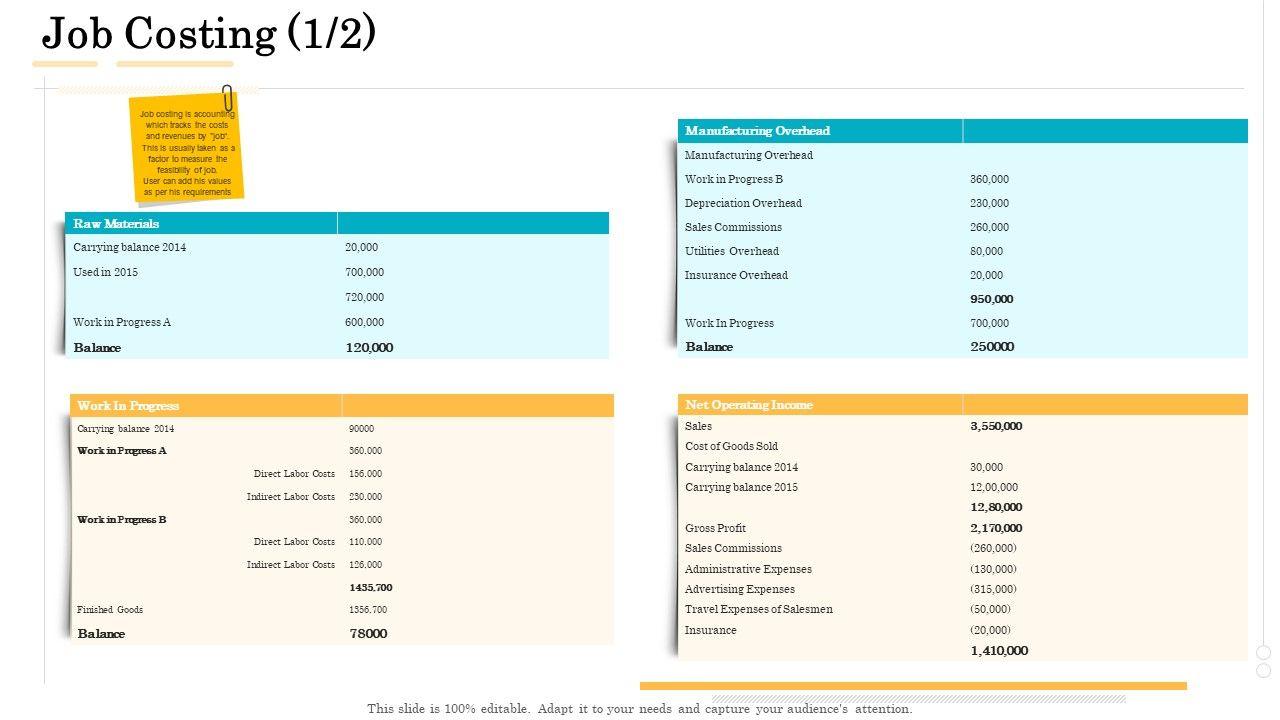The height and width of the screenshot is (720, 1280).
Task: Click the blue Manufacturing Overhead table header
Action: (963, 131)
